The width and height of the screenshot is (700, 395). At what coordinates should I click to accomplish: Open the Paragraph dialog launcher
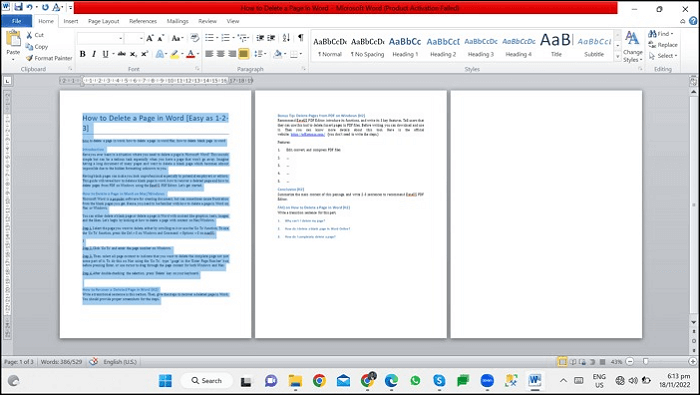click(x=304, y=69)
